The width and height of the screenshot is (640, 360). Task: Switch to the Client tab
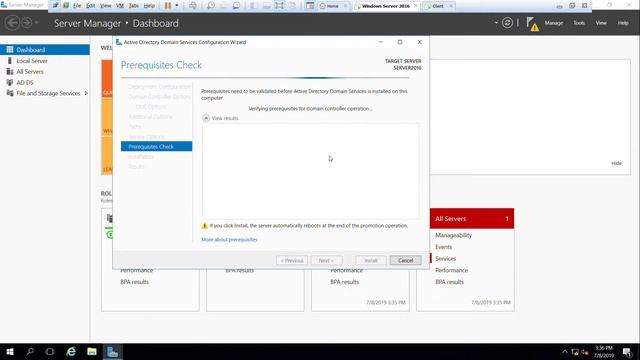(x=437, y=6)
